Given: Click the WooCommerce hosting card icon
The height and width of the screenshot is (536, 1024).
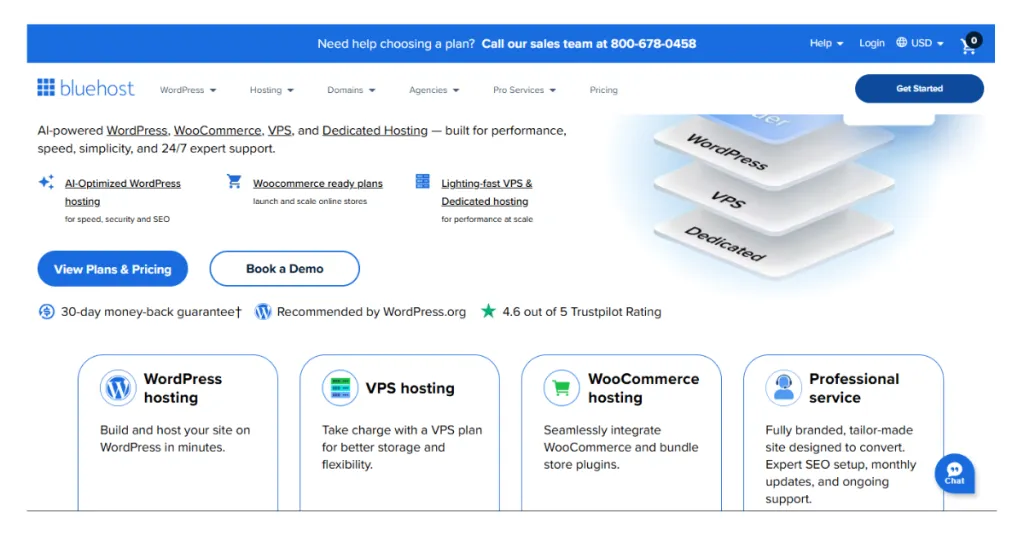Looking at the screenshot, I should (562, 388).
